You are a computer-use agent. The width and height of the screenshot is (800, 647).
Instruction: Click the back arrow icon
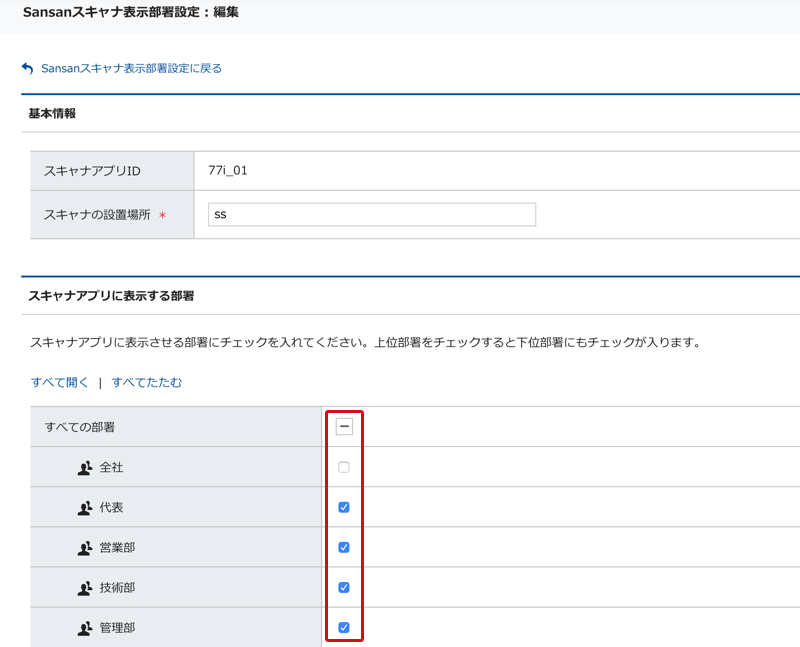tap(27, 69)
